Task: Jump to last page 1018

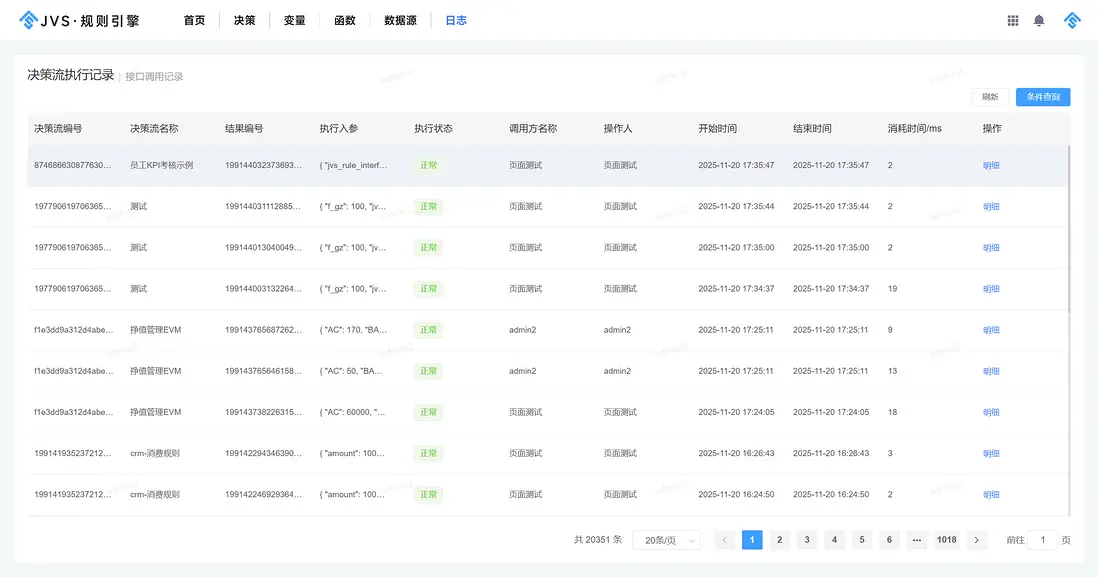Action: click(946, 540)
